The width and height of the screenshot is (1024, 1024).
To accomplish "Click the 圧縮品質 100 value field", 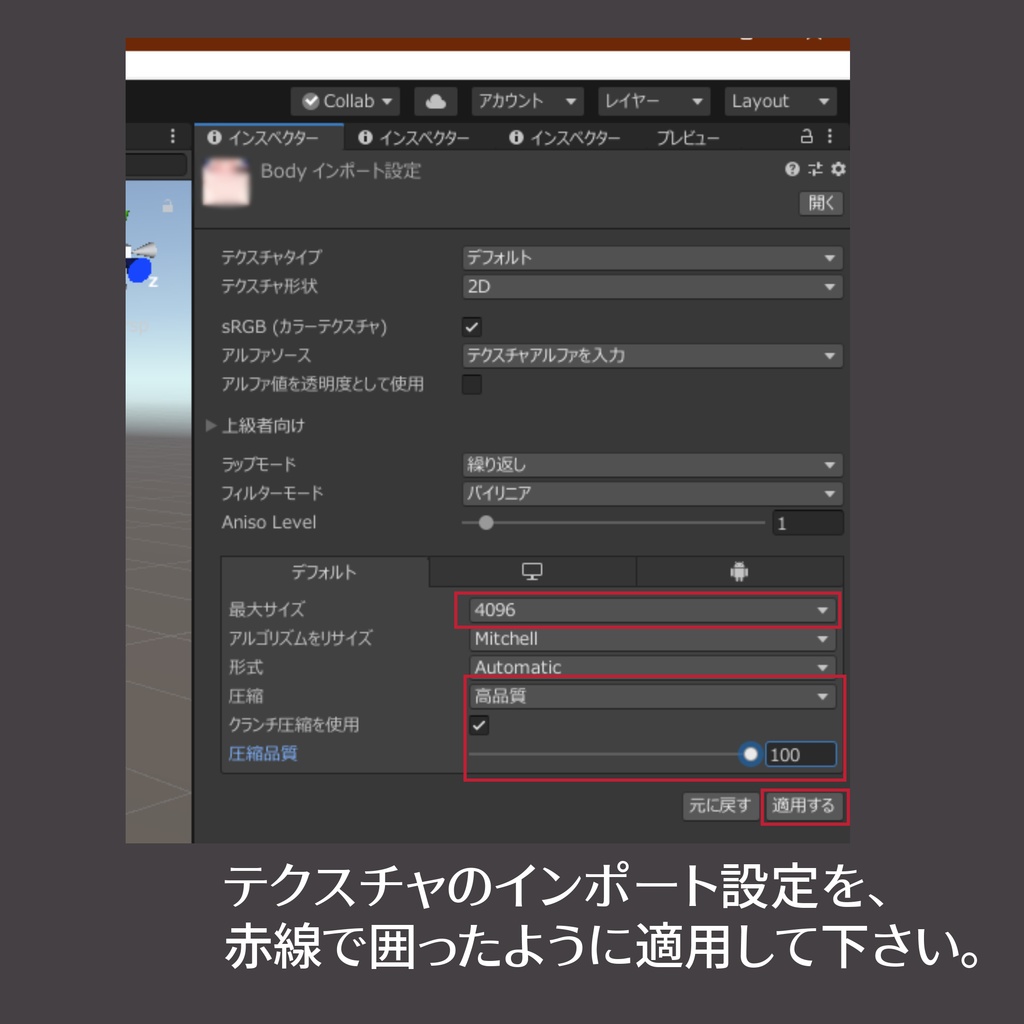I will pyautogui.click(x=801, y=754).
